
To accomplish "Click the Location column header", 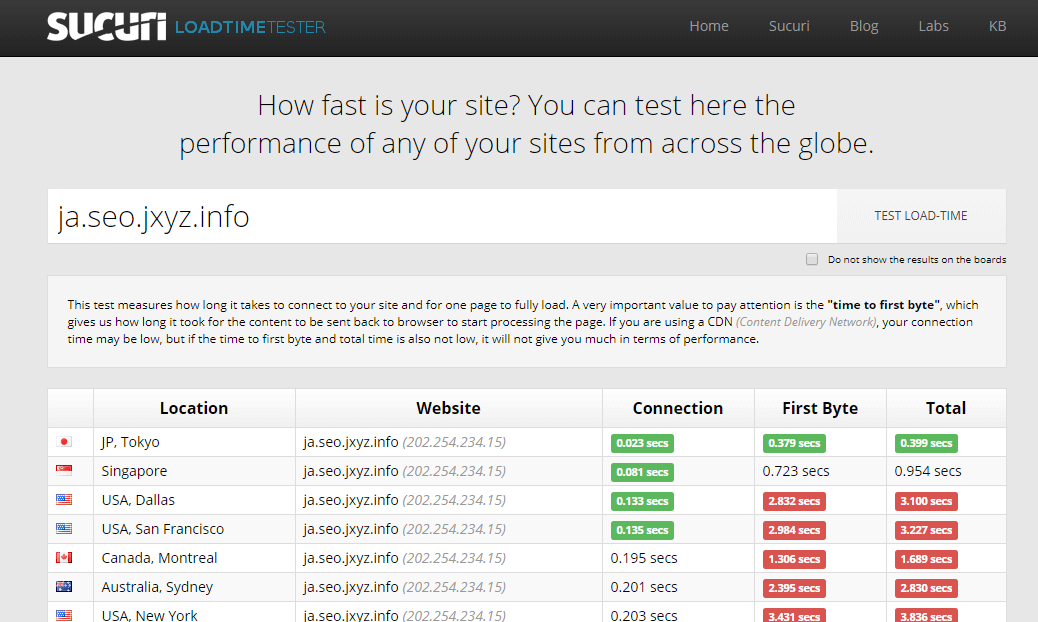I will [x=194, y=408].
